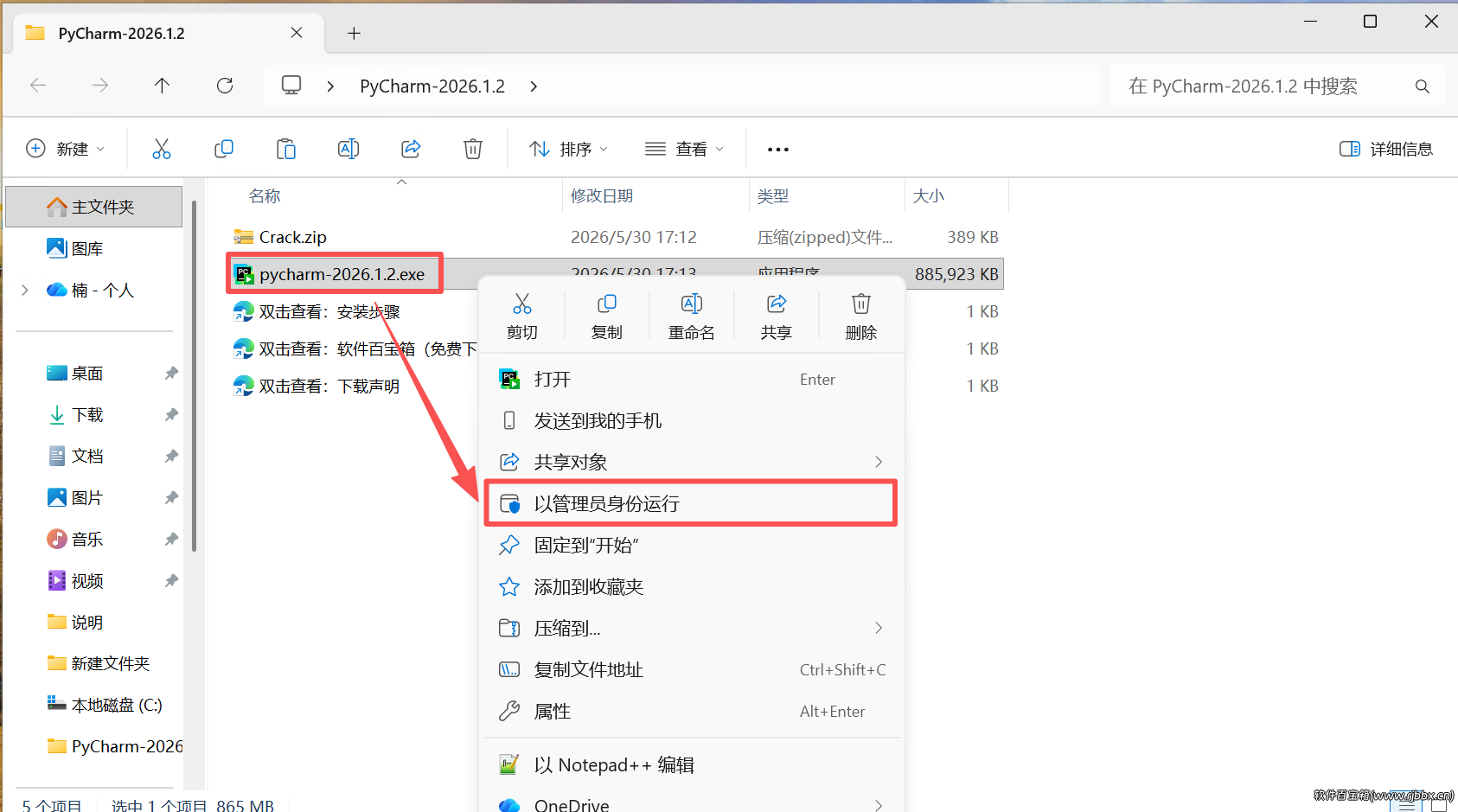Click the Delete trash icon in toolbar

coord(473,149)
